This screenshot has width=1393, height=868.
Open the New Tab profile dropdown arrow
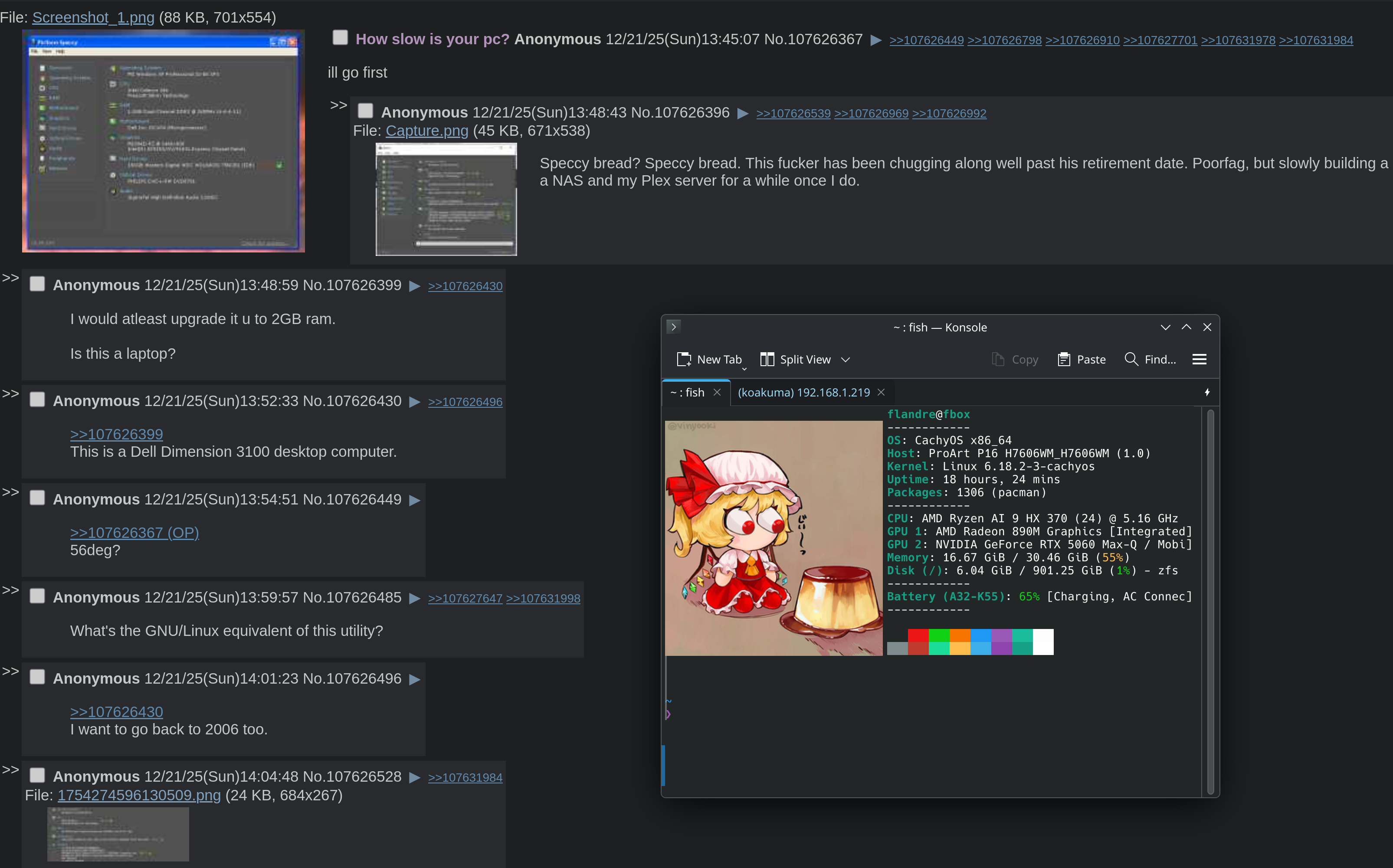(744, 369)
